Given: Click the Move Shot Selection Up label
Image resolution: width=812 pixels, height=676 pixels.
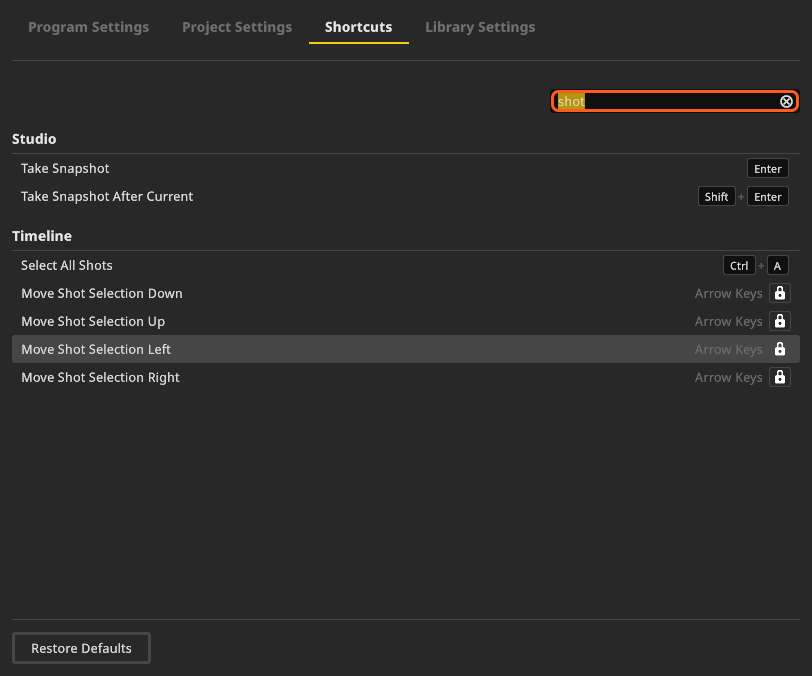Looking at the screenshot, I should click(x=93, y=321).
